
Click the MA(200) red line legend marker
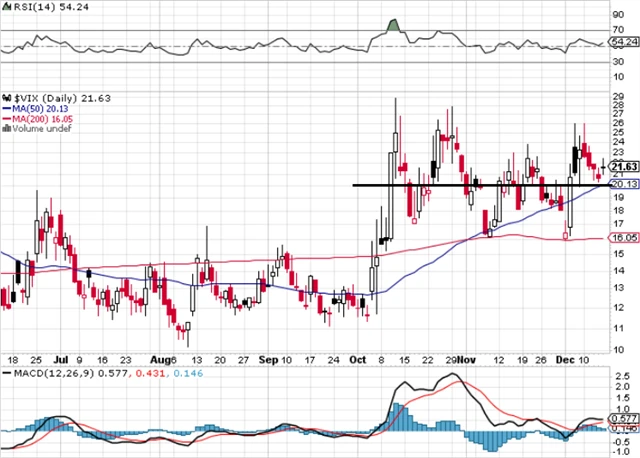(x=5, y=117)
